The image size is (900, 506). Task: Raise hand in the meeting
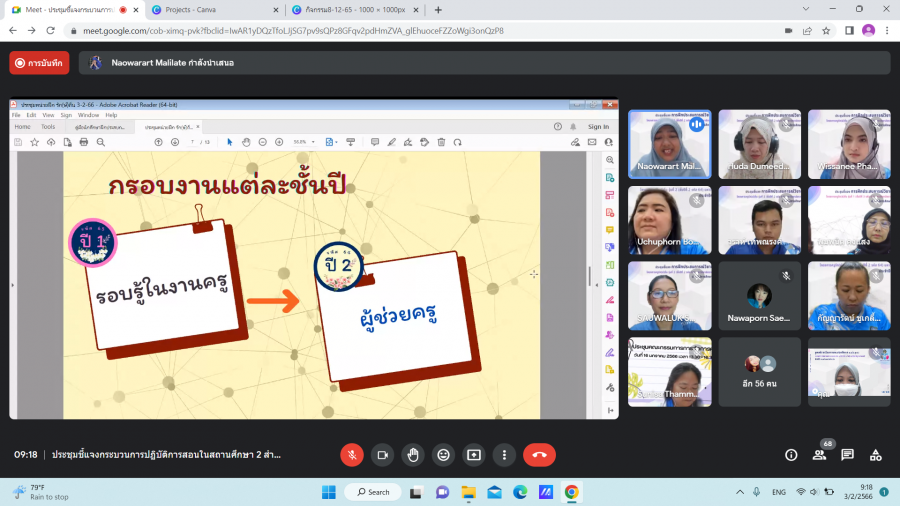point(412,455)
